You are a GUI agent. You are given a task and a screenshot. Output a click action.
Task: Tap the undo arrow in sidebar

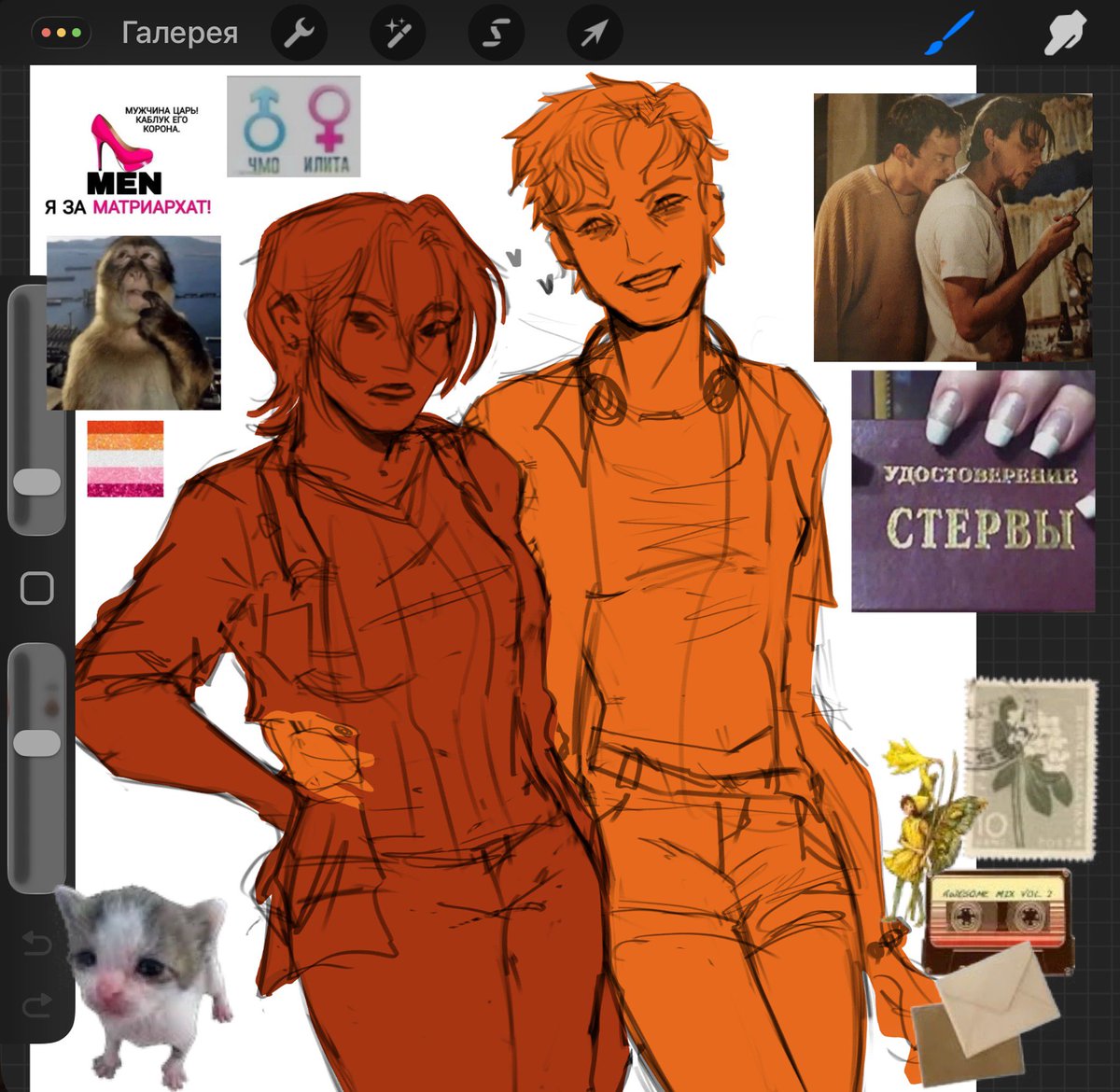pos(36,944)
